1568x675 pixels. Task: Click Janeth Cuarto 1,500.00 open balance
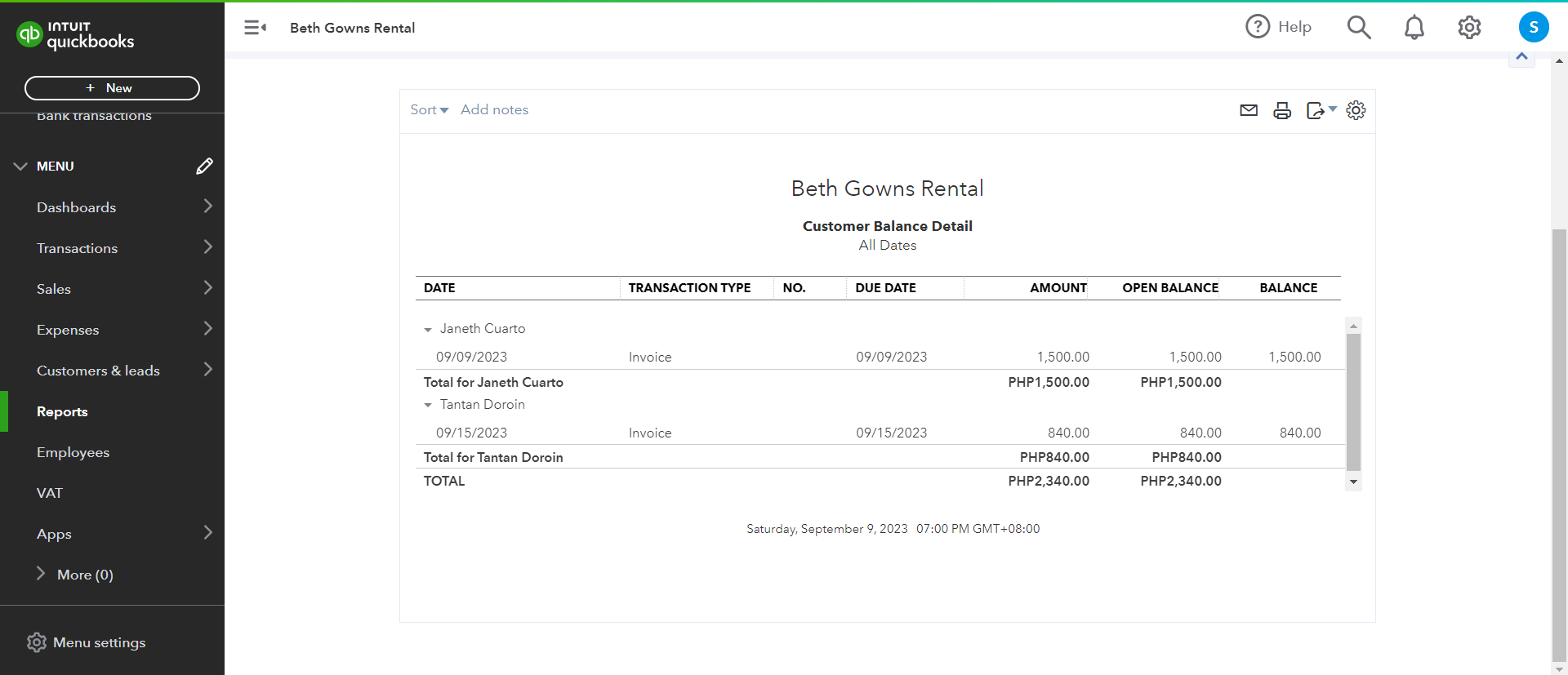coord(1196,357)
